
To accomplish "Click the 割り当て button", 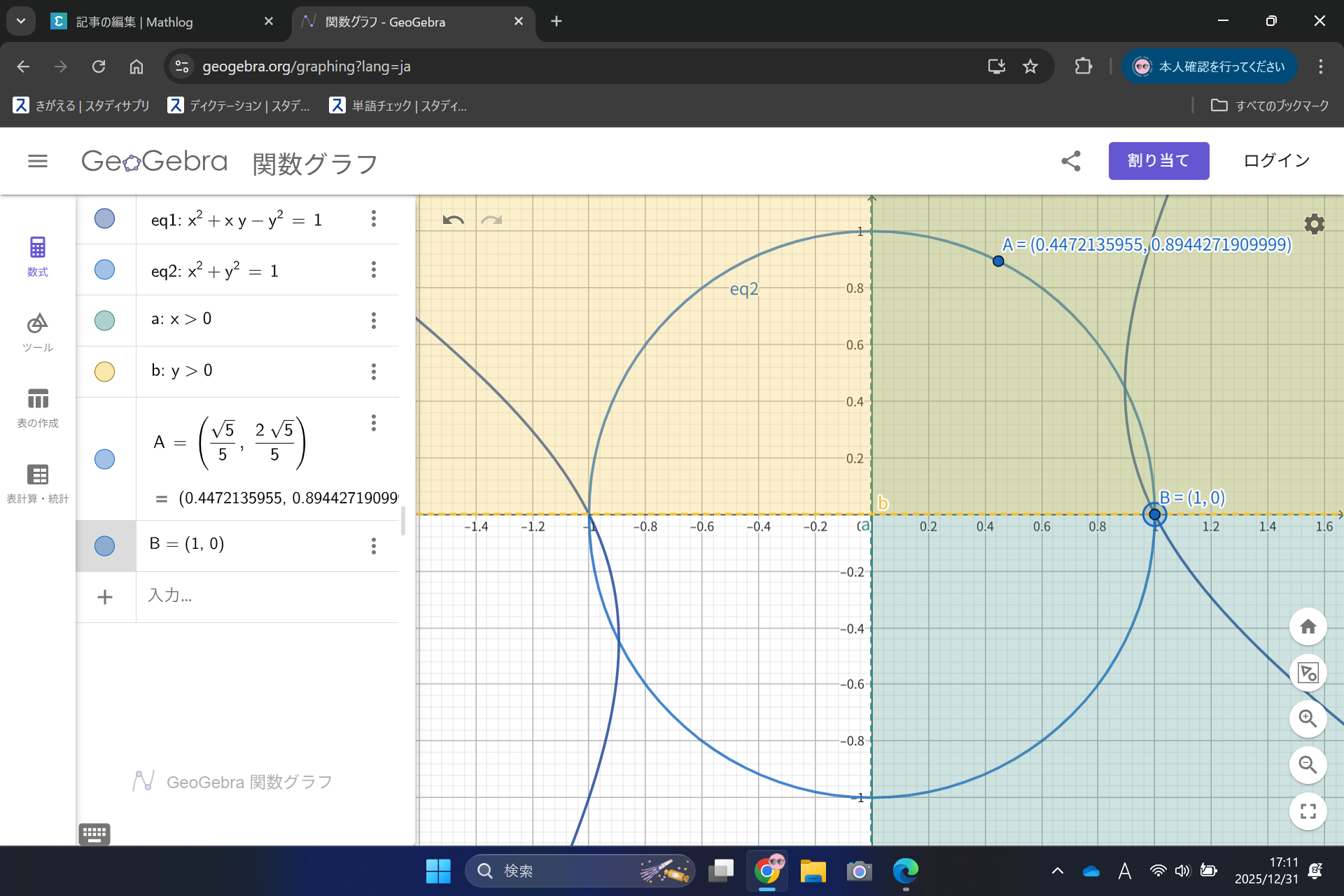I will (1158, 160).
